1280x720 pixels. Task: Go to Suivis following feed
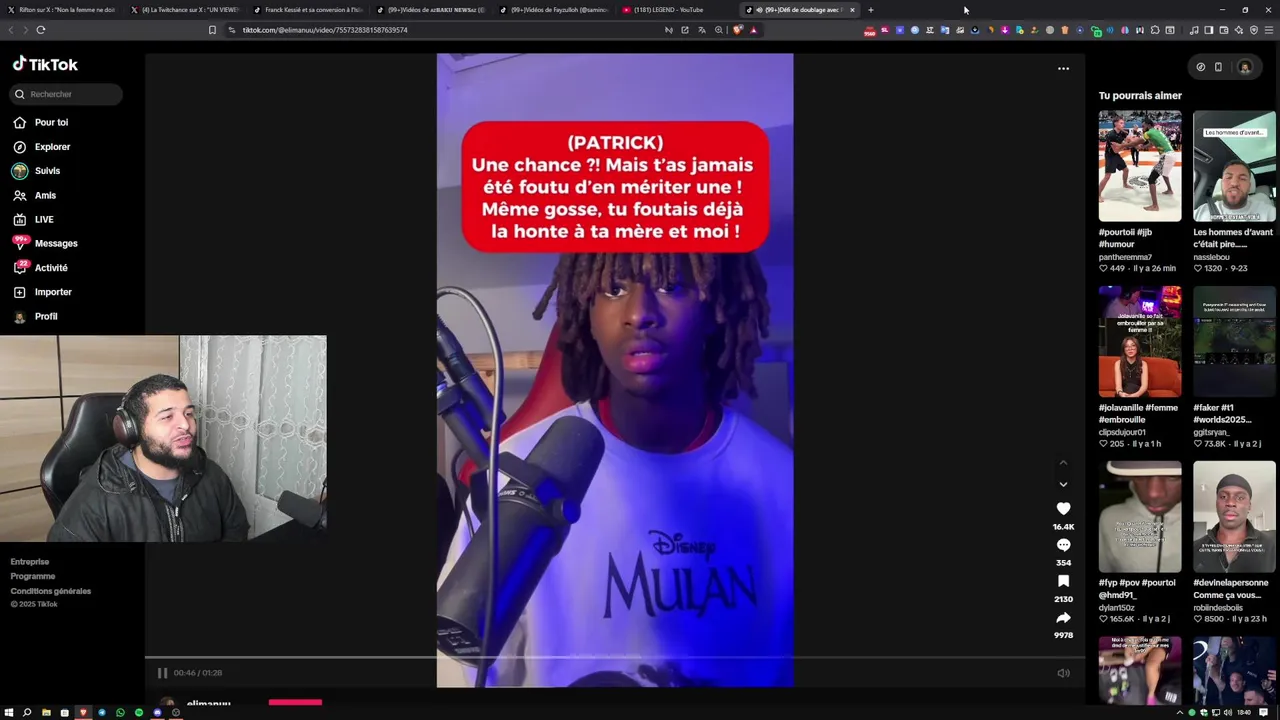[x=38, y=171]
